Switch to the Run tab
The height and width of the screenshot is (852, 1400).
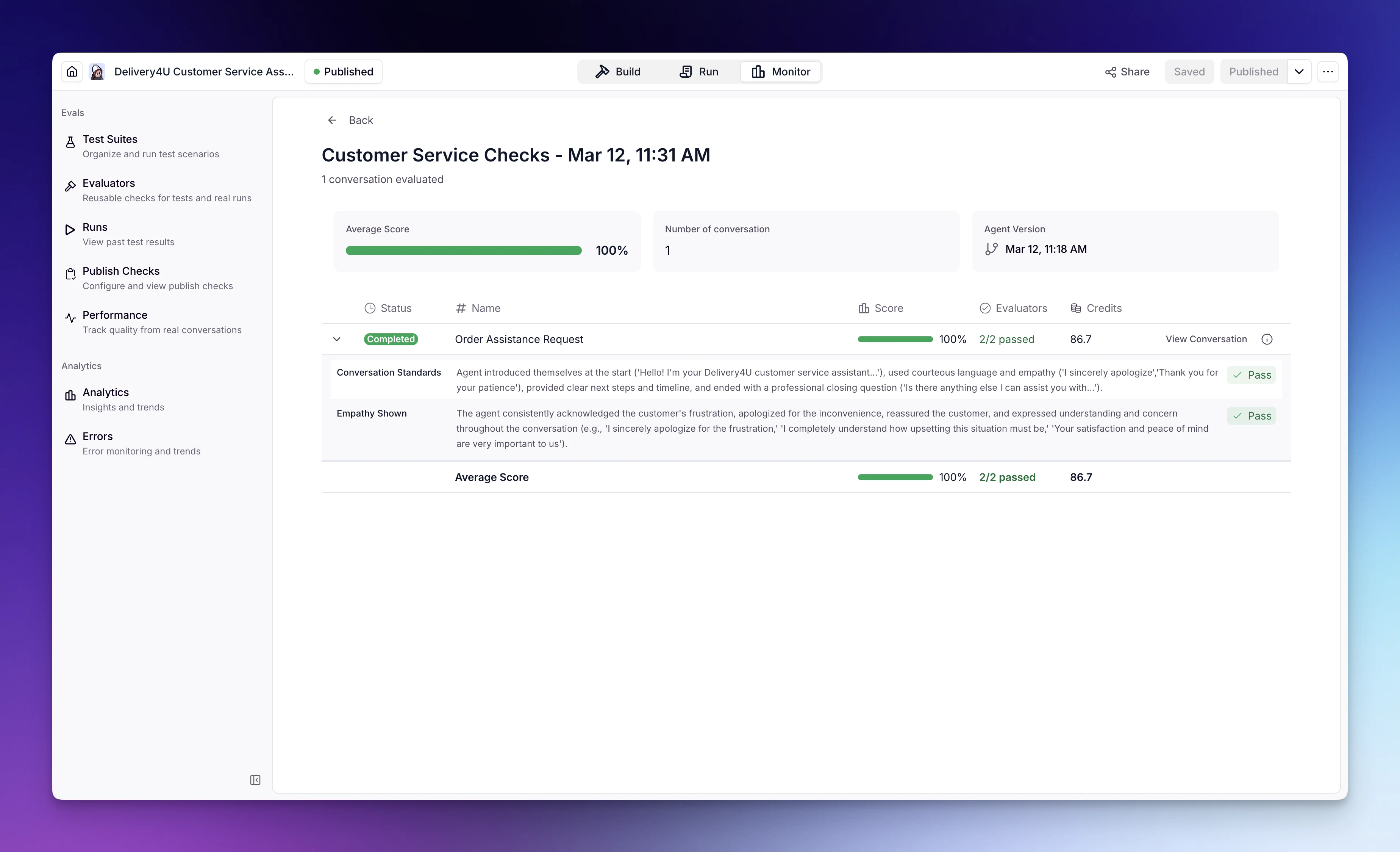coord(699,72)
